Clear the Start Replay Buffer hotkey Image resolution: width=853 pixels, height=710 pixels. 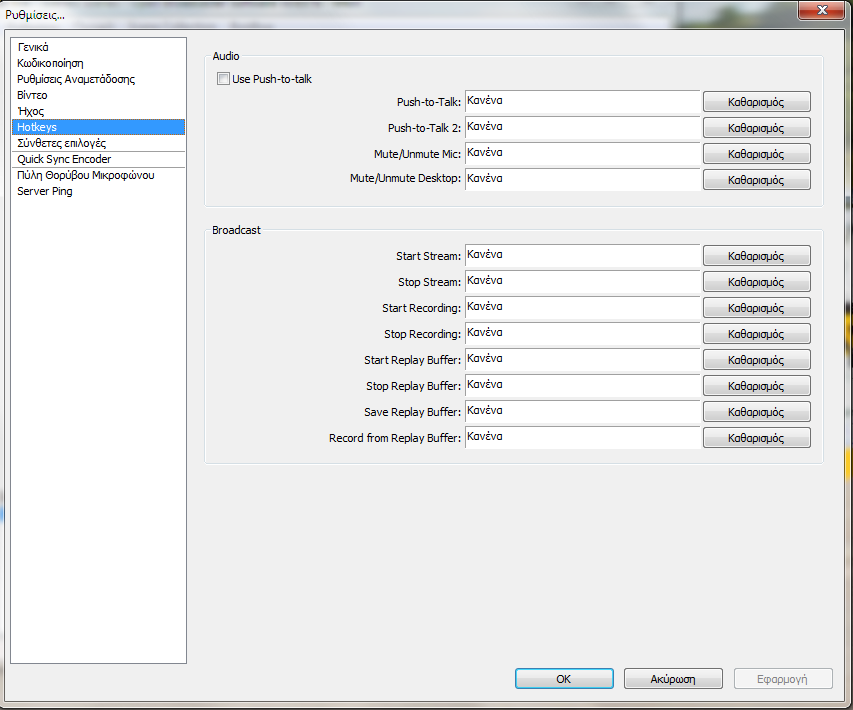click(x=757, y=360)
